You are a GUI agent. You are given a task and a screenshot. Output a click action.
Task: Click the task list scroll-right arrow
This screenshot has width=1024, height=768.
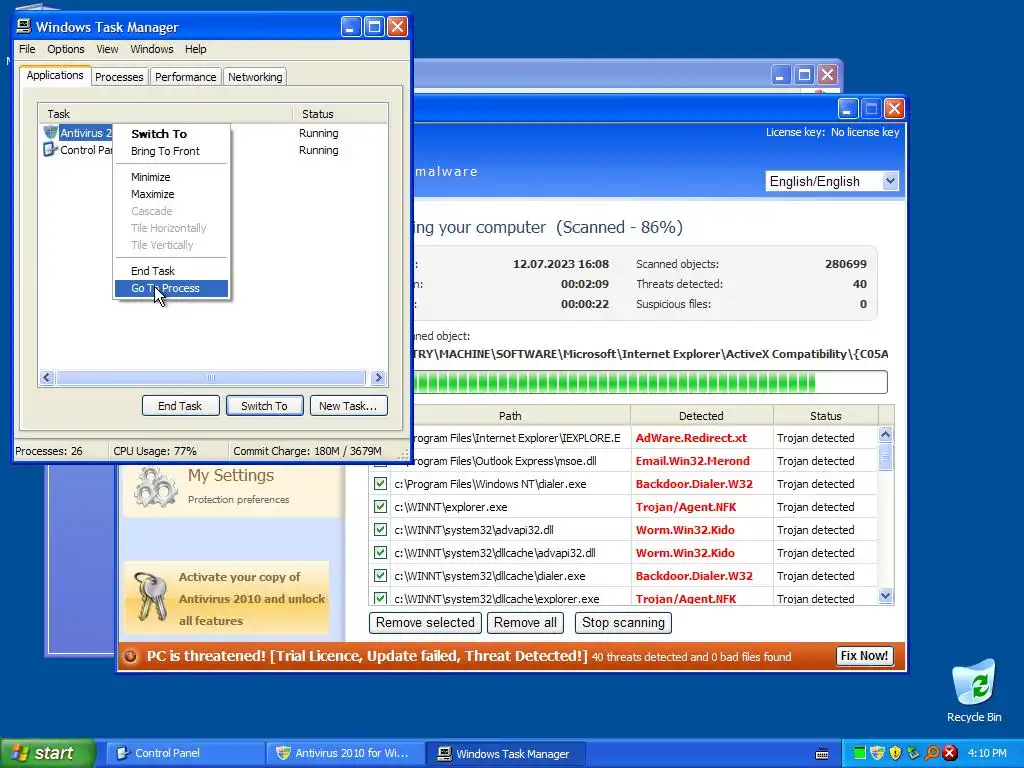click(378, 377)
